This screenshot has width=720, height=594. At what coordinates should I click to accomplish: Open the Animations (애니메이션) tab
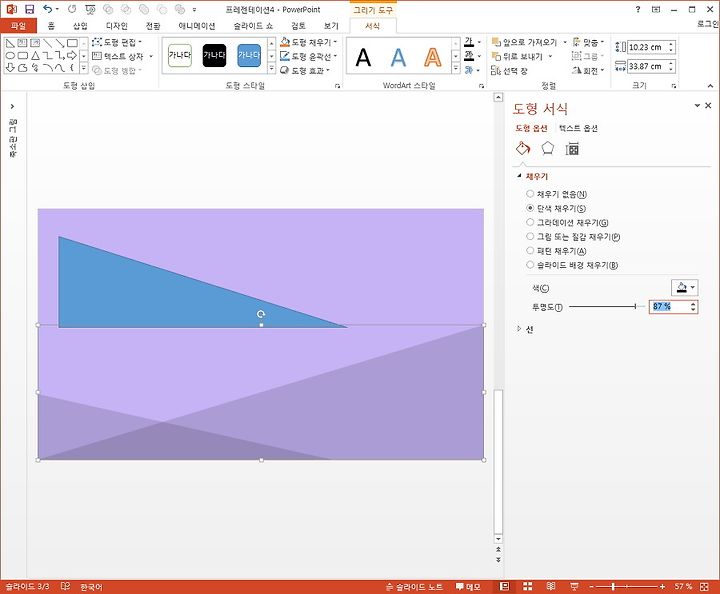pyautogui.click(x=197, y=26)
